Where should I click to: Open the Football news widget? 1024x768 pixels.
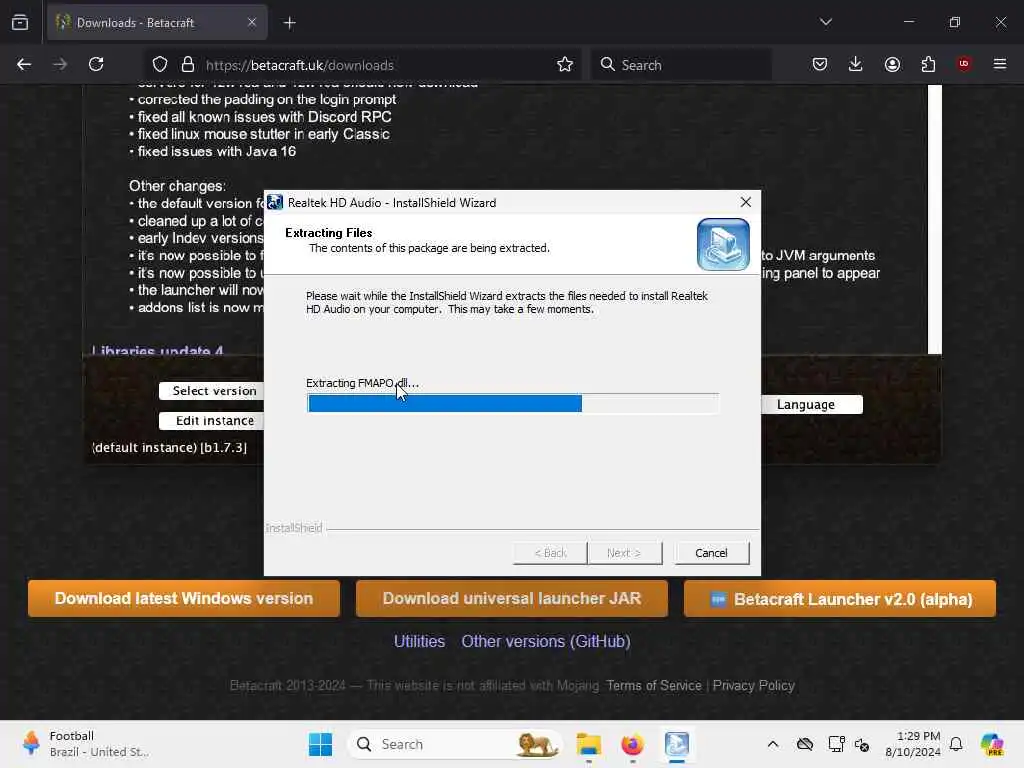[x=86, y=744]
